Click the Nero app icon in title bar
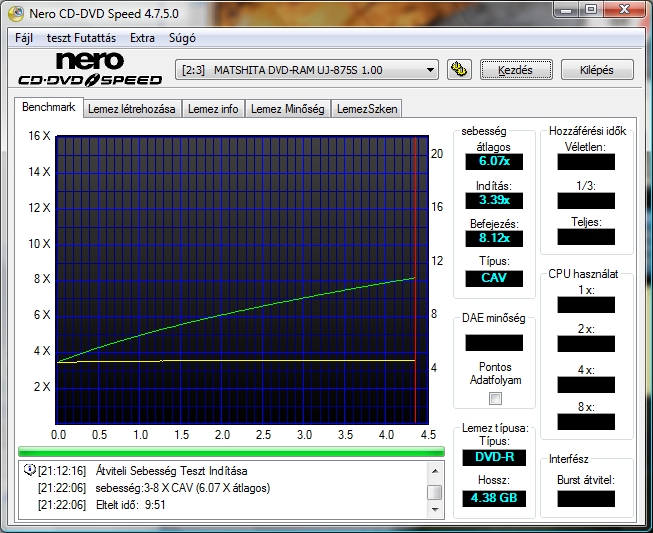Viewport: 653px width, 533px height. point(16,13)
